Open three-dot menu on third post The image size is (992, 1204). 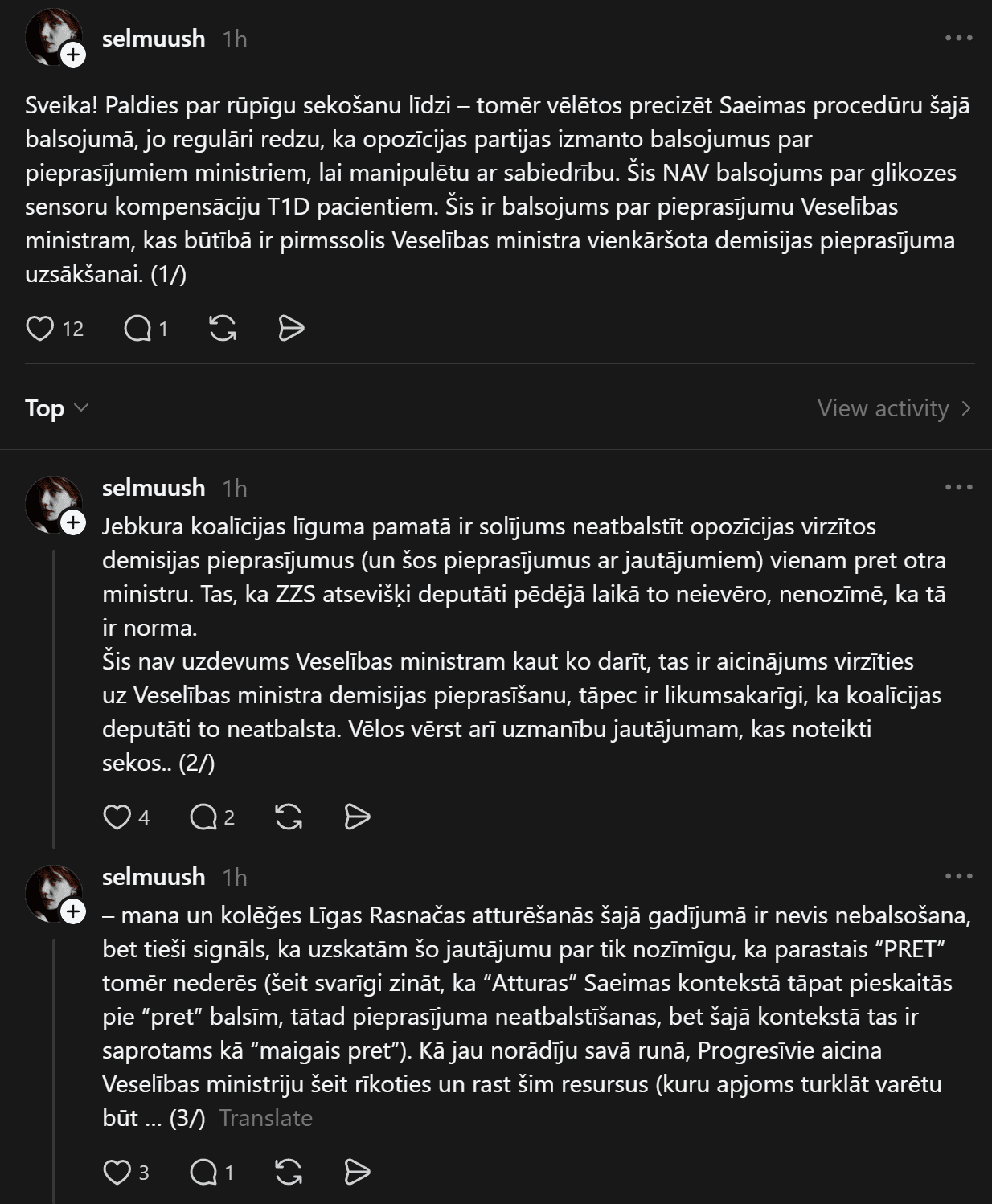tap(958, 876)
